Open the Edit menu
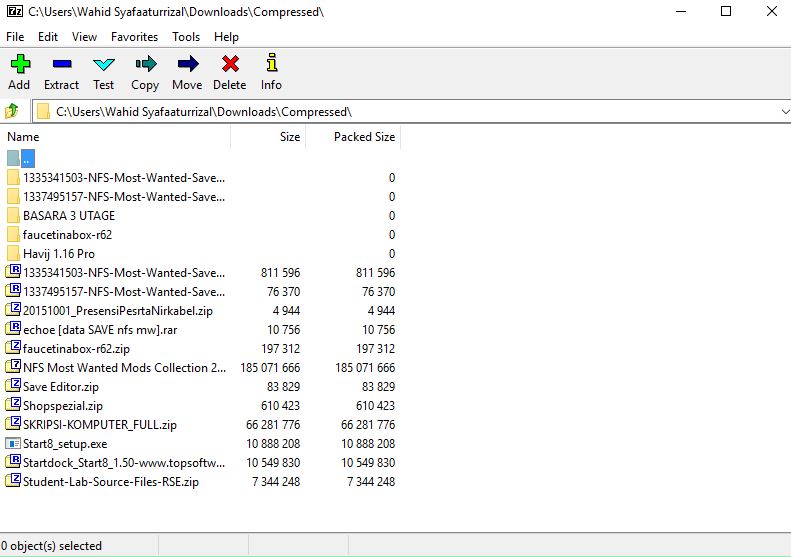The height and width of the screenshot is (557, 791). [48, 37]
